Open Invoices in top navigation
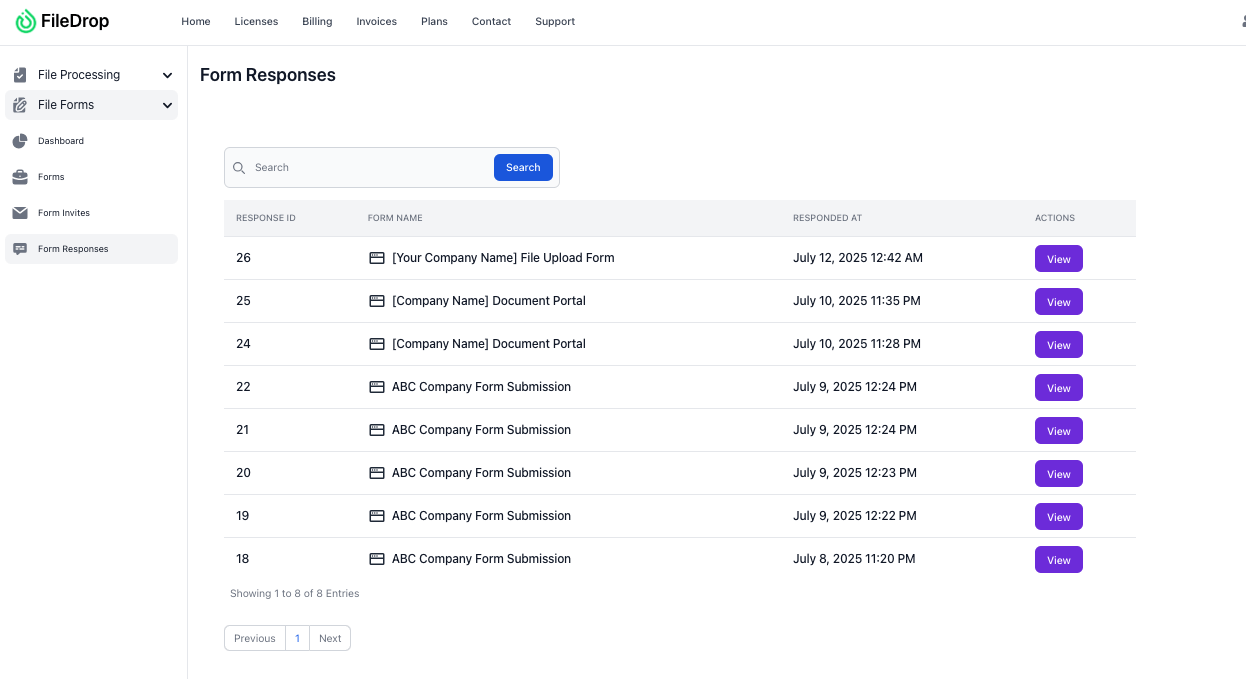Viewport: 1246px width, 679px height. click(x=376, y=21)
